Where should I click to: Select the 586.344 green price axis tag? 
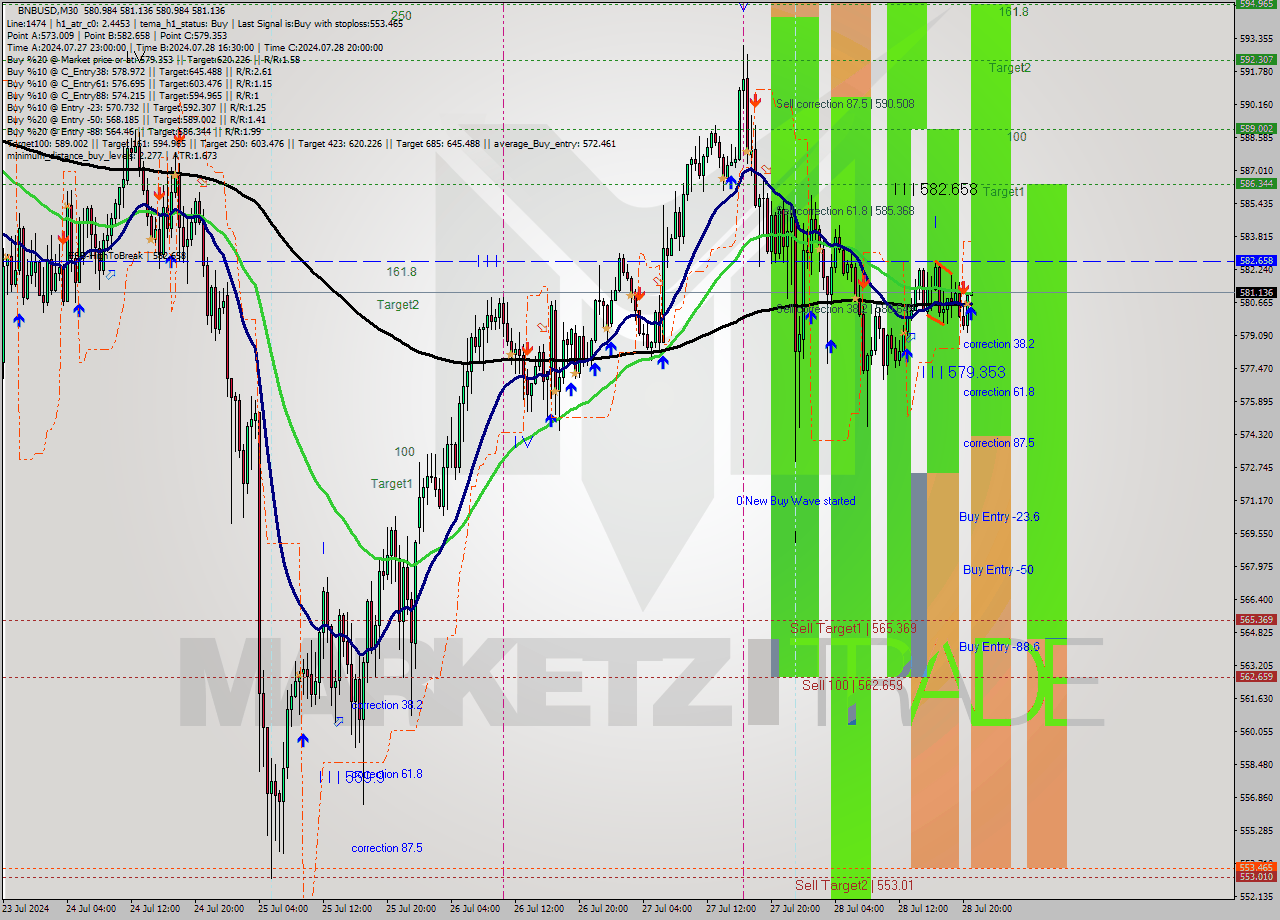point(1257,183)
